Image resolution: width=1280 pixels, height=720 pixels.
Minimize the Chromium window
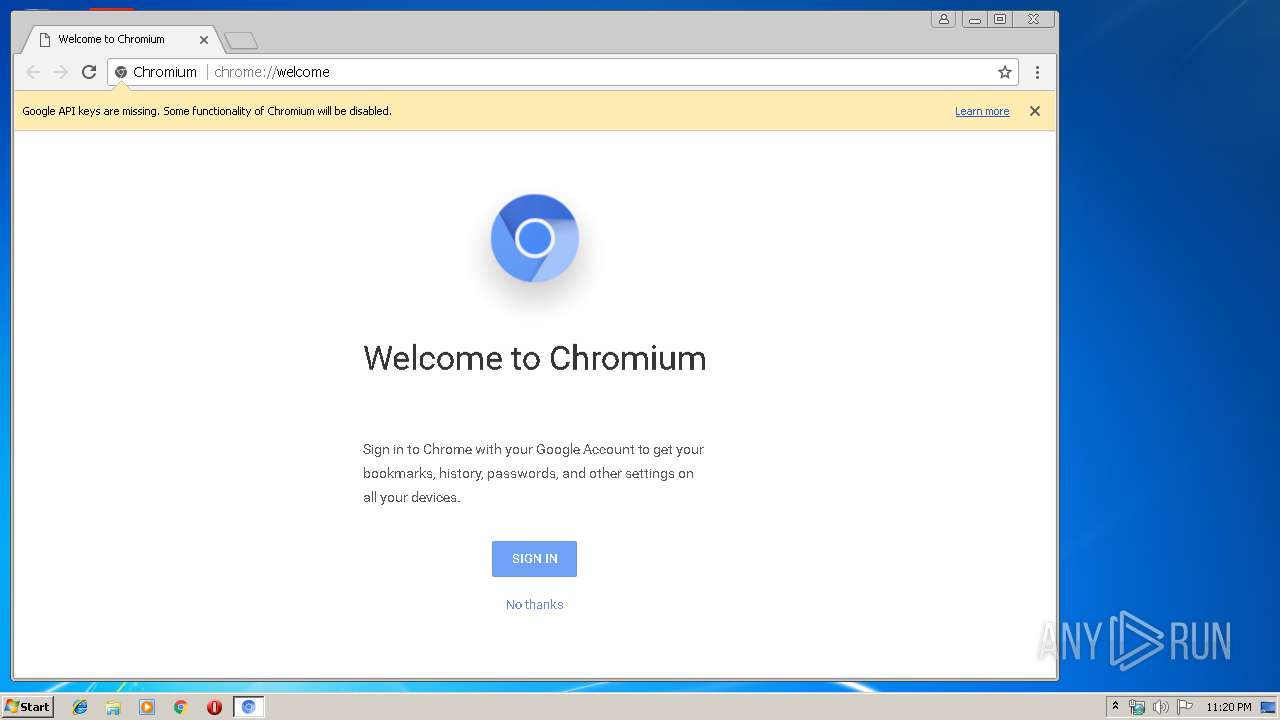975,19
